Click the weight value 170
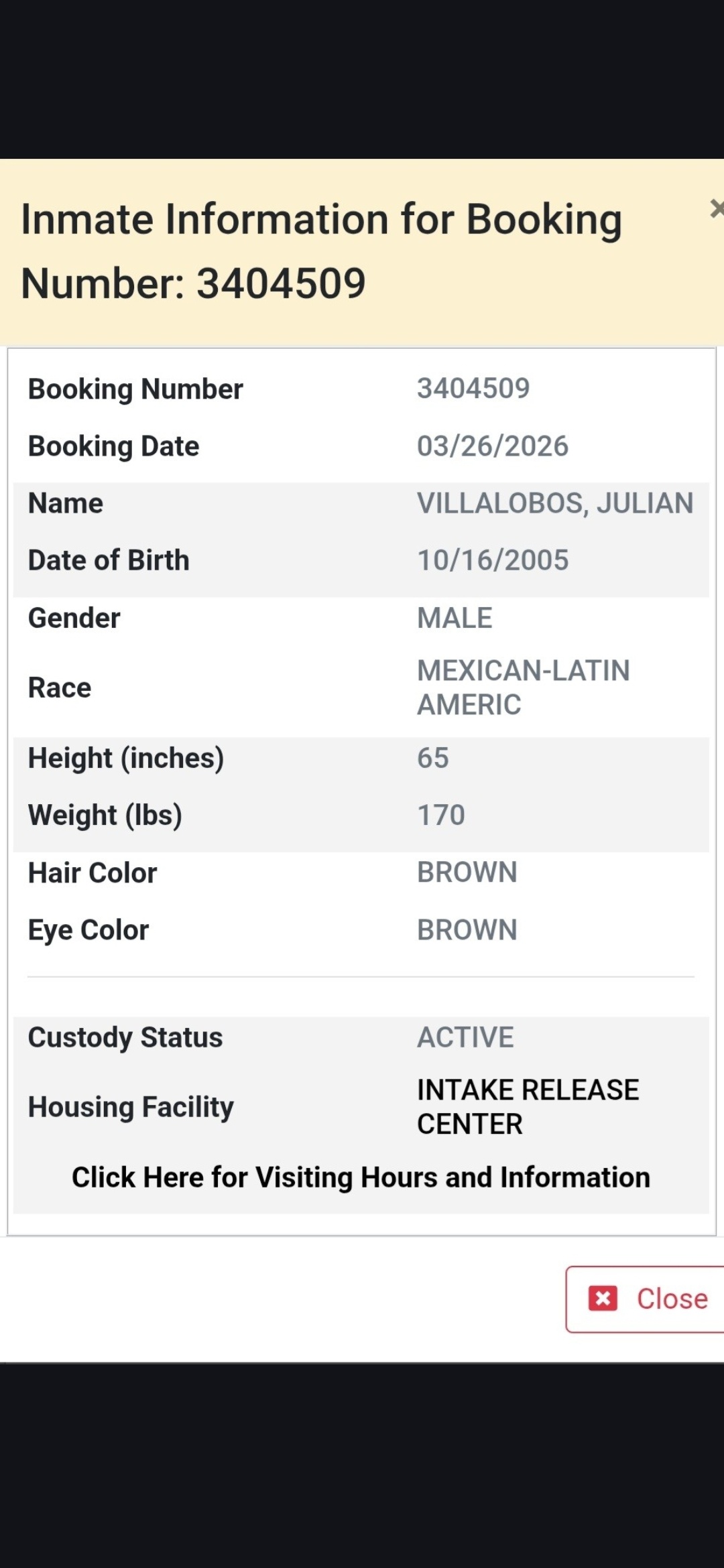 tap(440, 815)
